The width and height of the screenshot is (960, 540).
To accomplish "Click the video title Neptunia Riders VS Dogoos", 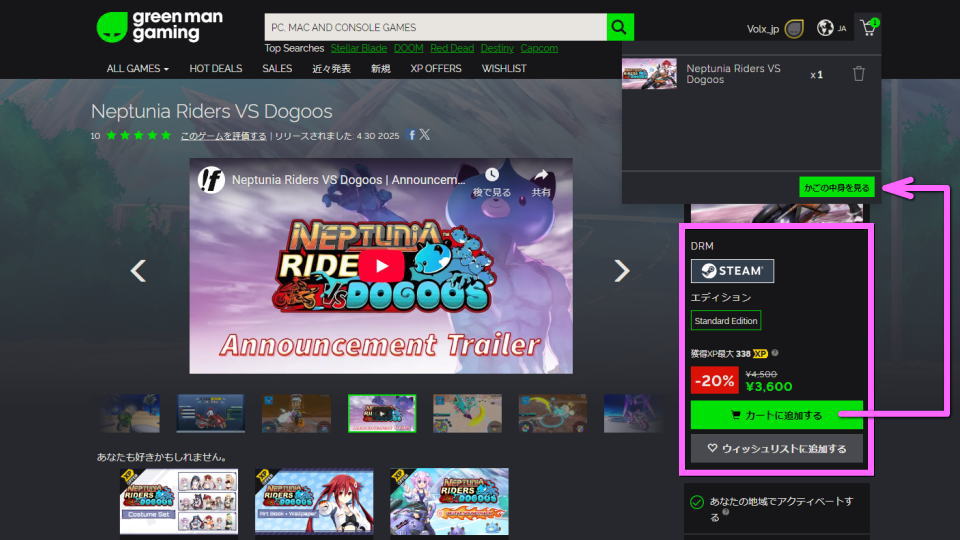I will pyautogui.click(x=348, y=180).
